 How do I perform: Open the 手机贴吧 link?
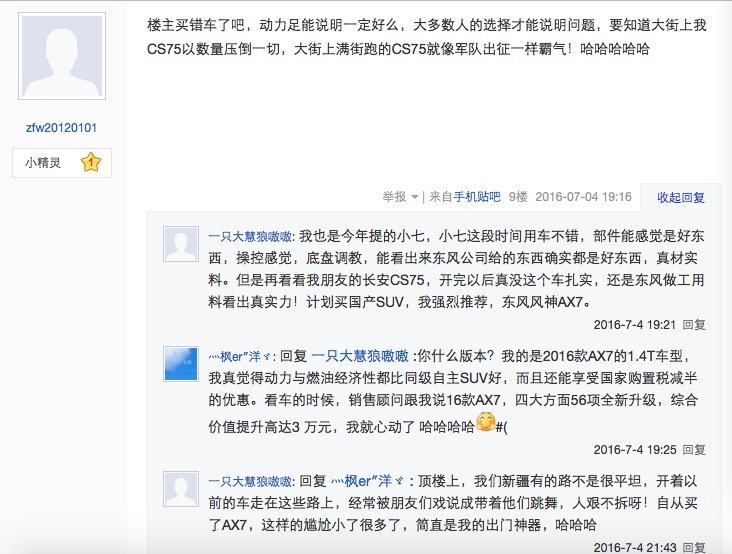pyautogui.click(x=477, y=197)
